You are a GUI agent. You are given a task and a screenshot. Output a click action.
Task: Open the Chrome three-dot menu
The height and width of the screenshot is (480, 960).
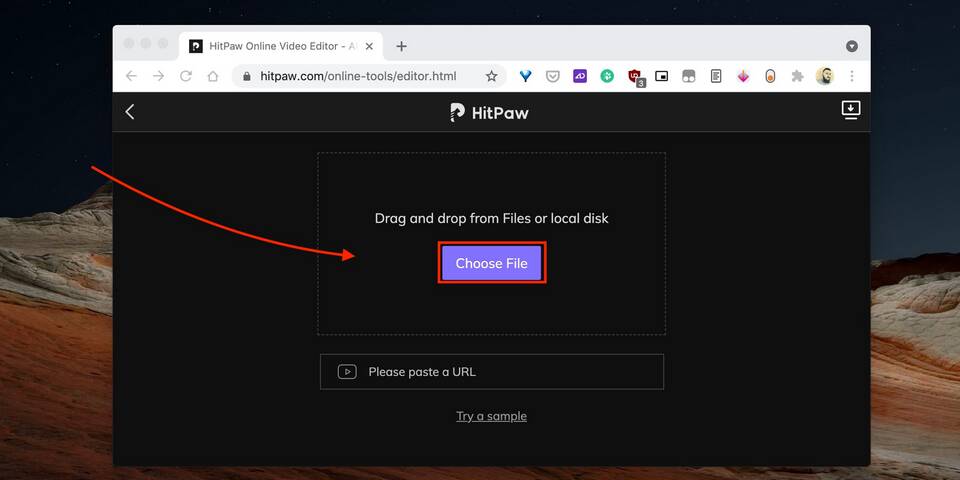(x=852, y=76)
